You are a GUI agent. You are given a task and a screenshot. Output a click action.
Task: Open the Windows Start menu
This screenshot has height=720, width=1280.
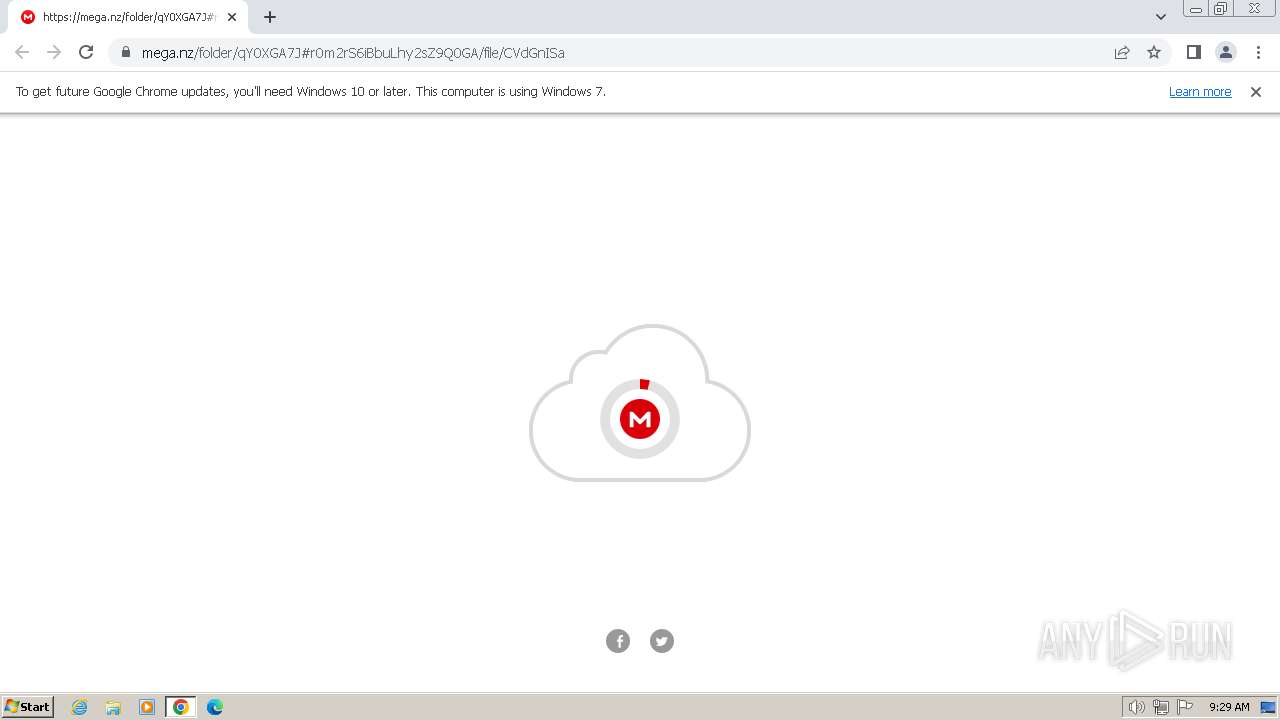click(28, 707)
